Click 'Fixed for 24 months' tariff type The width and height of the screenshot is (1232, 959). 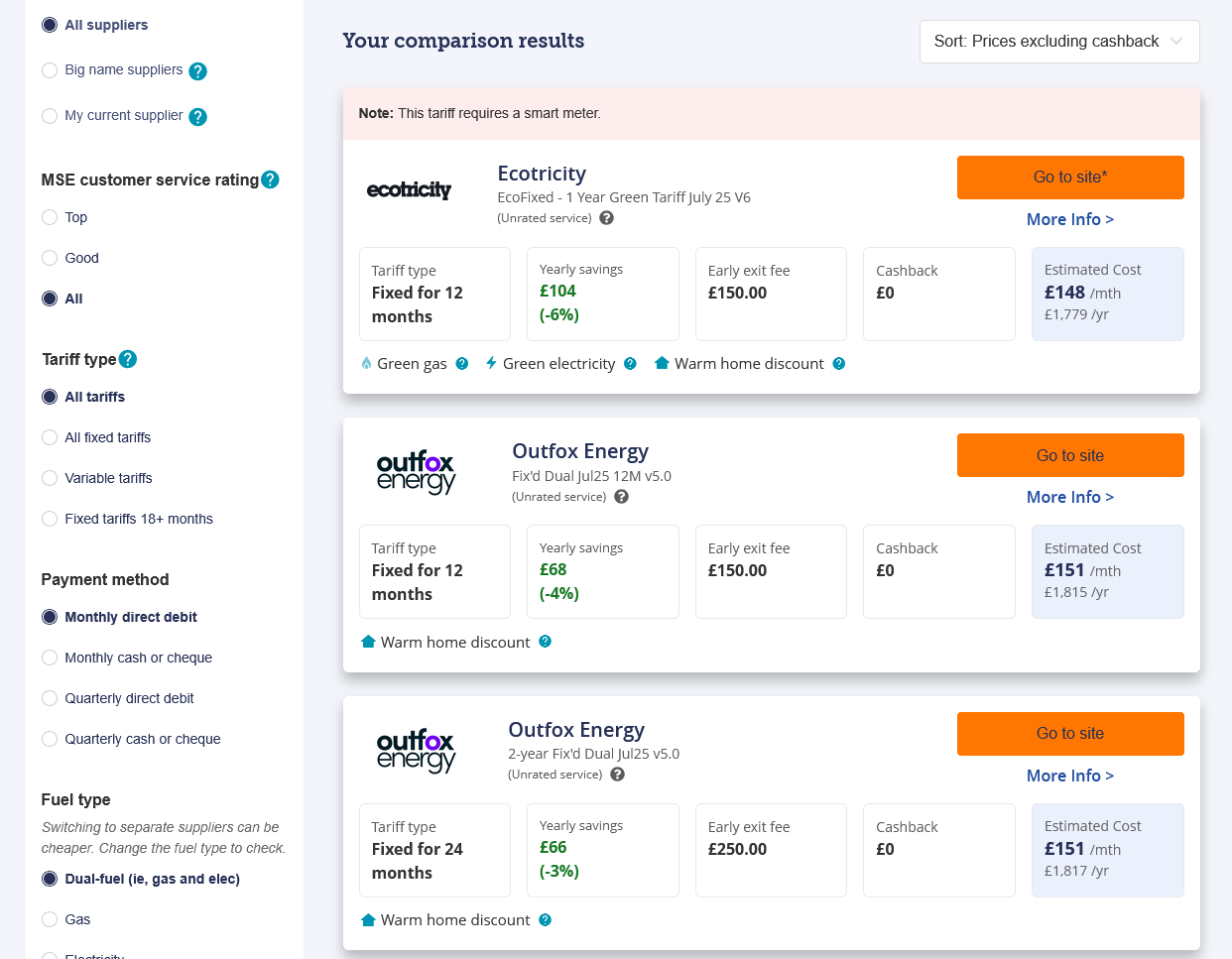[x=417, y=861]
